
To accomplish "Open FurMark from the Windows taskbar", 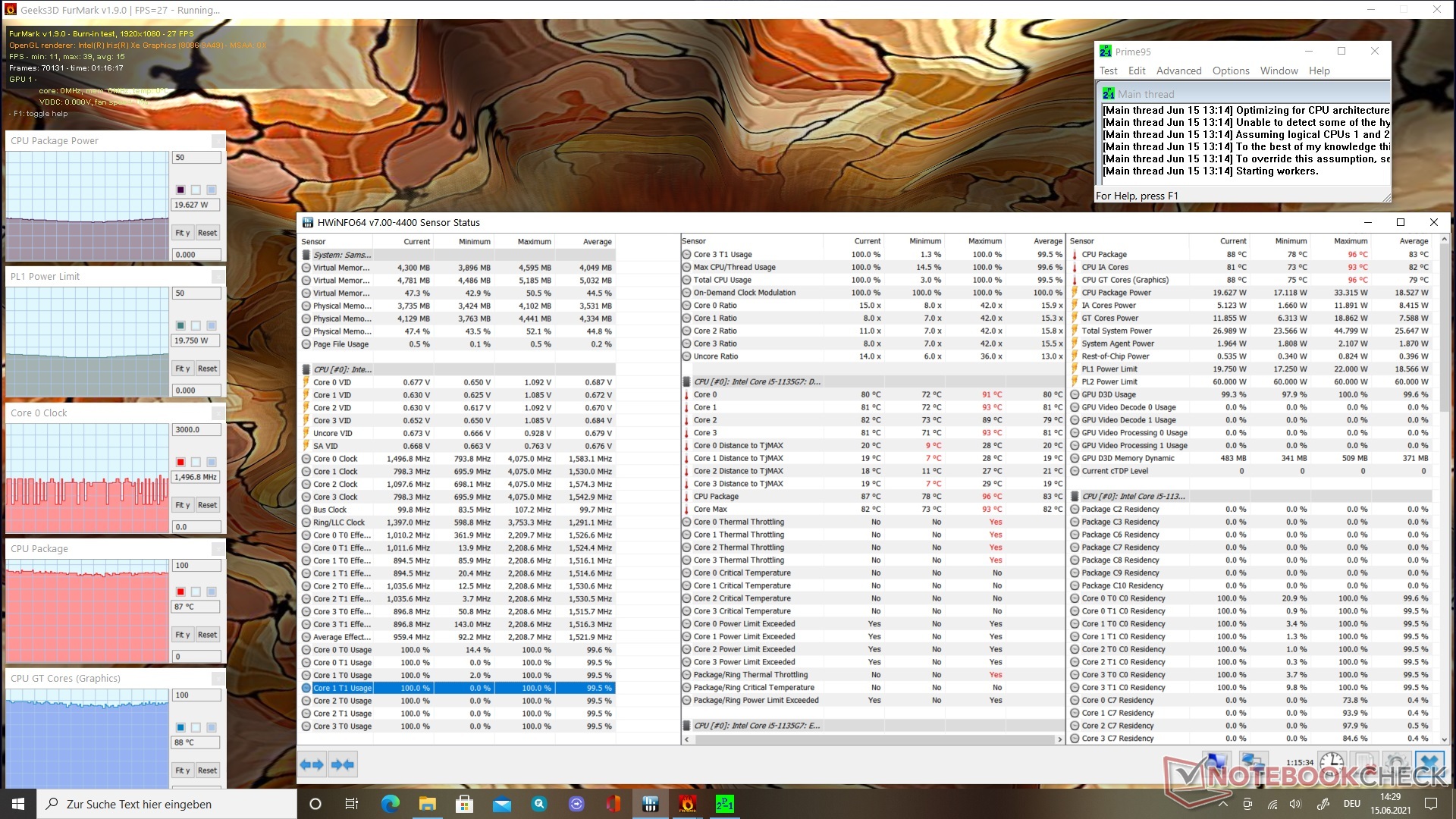I will pos(687,804).
